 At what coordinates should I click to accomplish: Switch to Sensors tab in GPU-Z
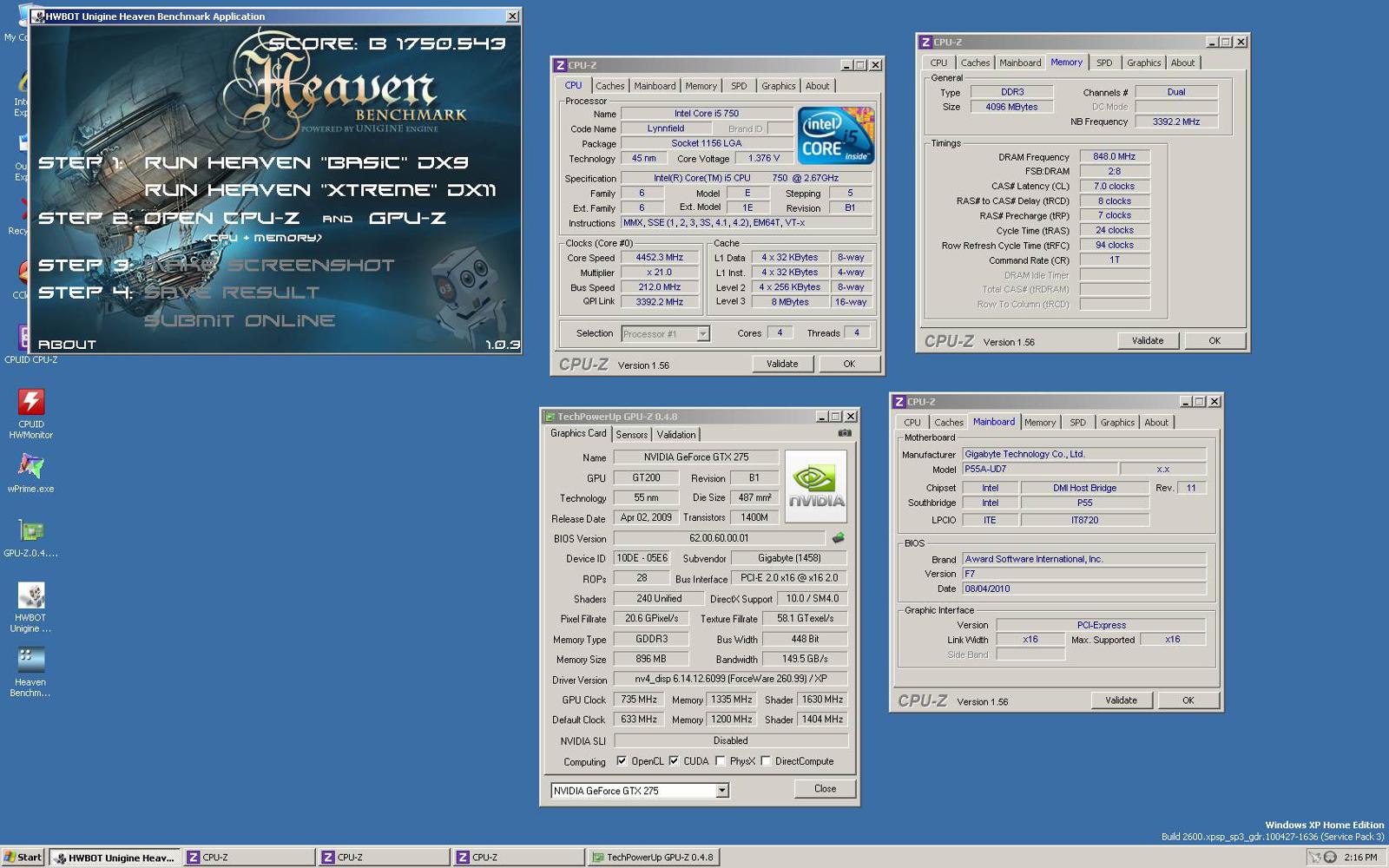click(632, 435)
